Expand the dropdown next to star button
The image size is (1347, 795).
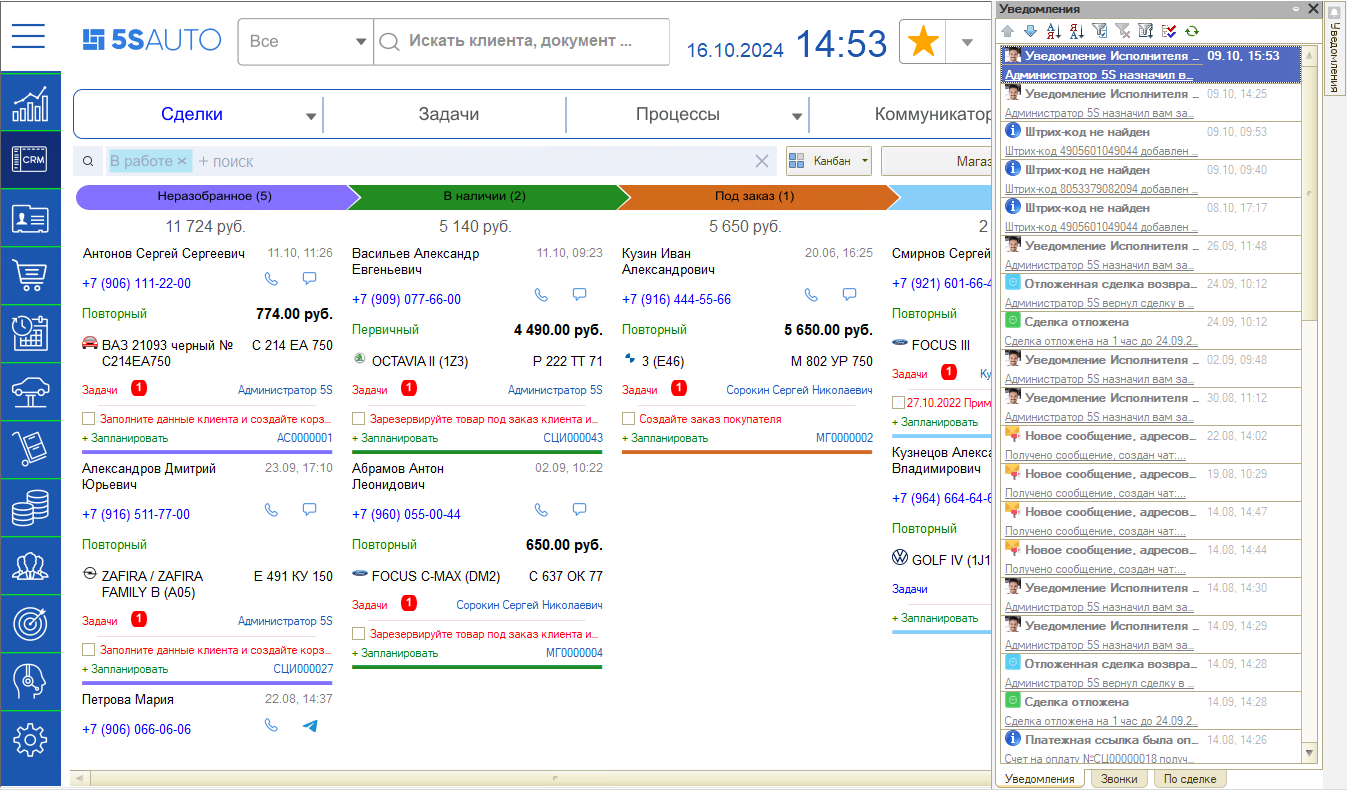tap(966, 42)
